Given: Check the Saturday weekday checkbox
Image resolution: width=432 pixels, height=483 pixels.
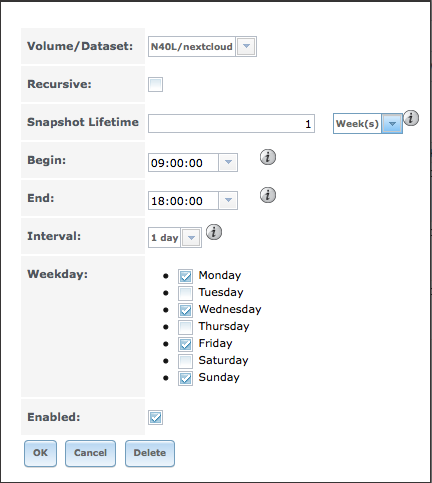Looking at the screenshot, I should pyautogui.click(x=185, y=361).
